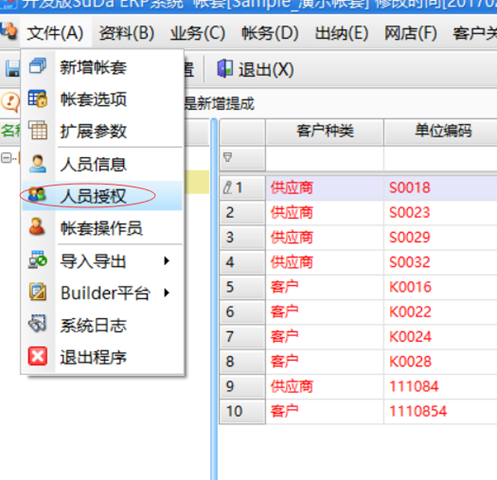The width and height of the screenshot is (497, 480).
Task: Click the filter funnel icon in grid
Action: pyautogui.click(x=228, y=157)
